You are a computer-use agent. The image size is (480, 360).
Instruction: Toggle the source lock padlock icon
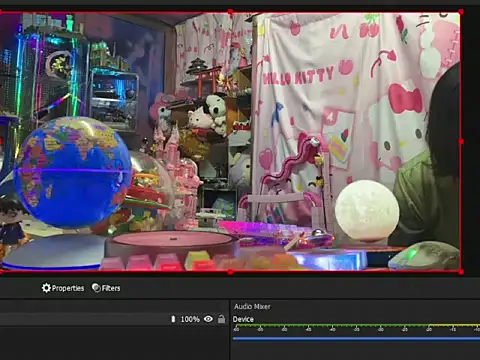pyautogui.click(x=221, y=319)
